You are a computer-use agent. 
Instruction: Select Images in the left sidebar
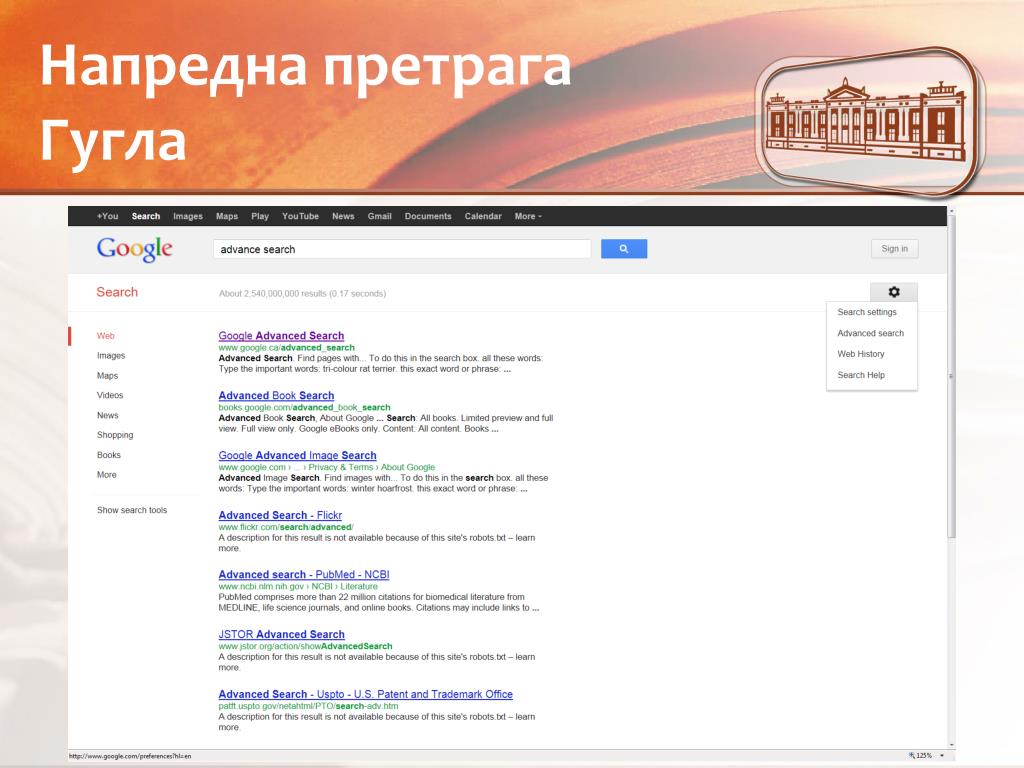110,355
